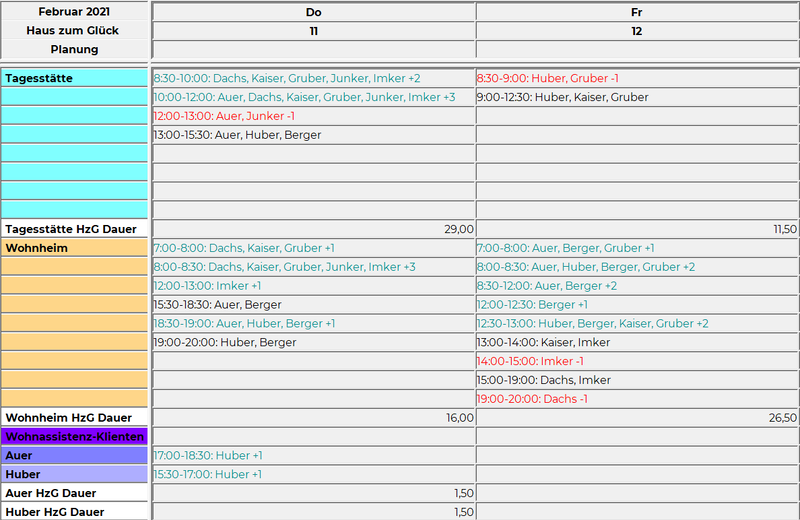Click the Wohnheim HzG Dauer 26,50 total cell
The height and width of the screenshot is (520, 800).
(x=637, y=418)
